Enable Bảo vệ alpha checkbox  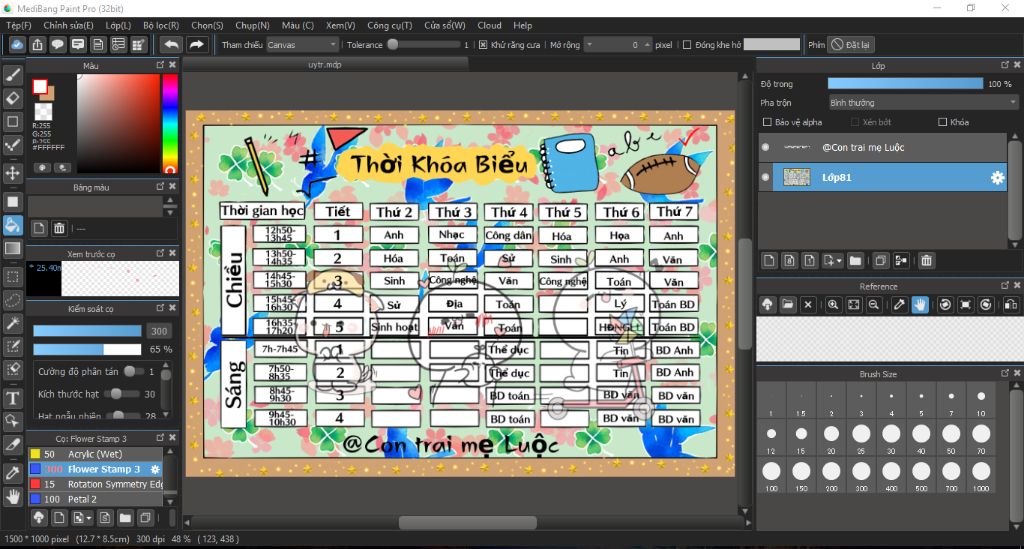click(767, 122)
